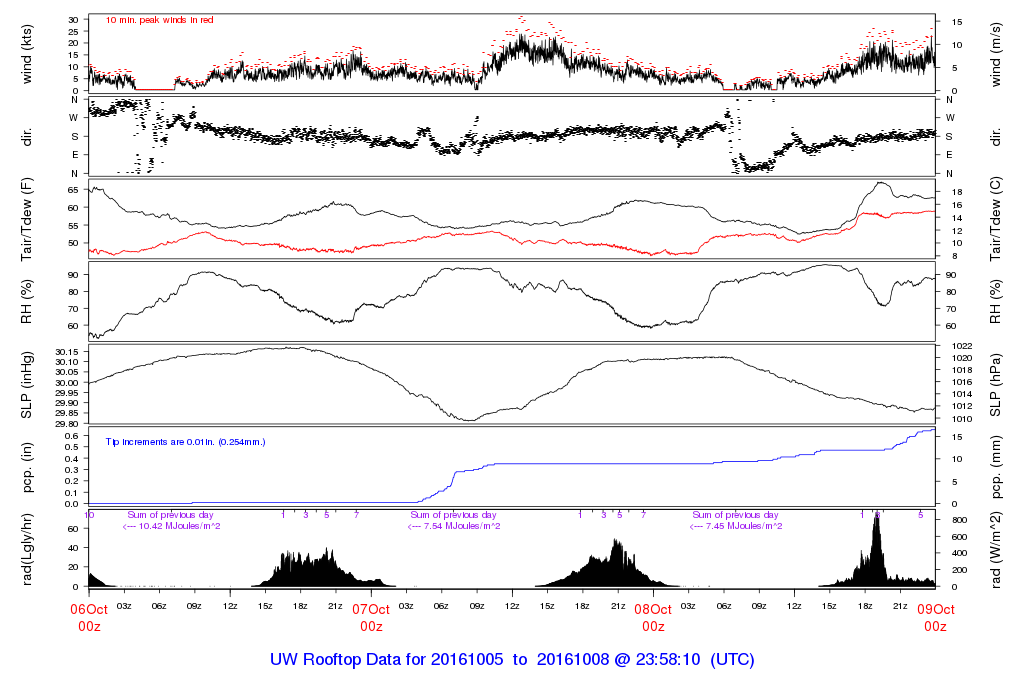Select the '06Oct' date marker
1024x700 pixels.
(x=89, y=609)
